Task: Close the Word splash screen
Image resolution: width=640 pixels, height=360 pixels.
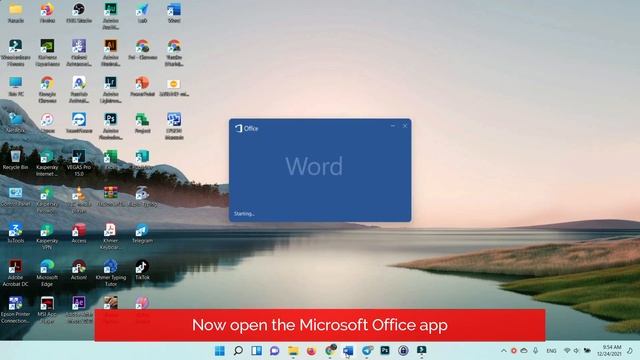Action: click(x=405, y=126)
